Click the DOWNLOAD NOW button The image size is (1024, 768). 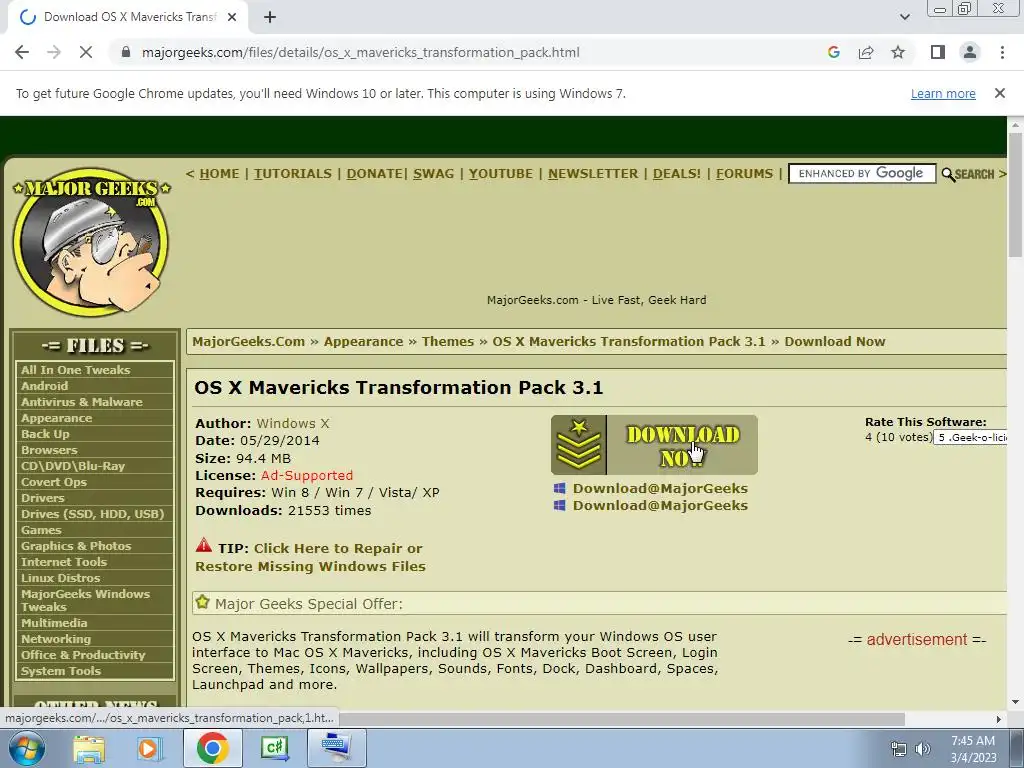click(654, 445)
